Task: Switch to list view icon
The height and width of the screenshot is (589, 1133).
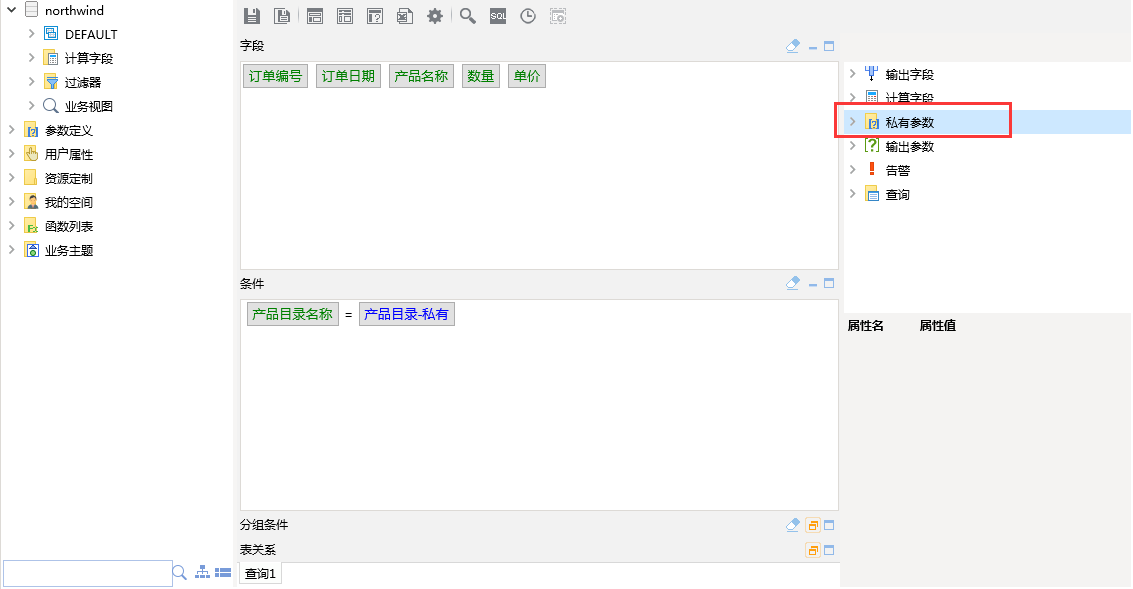Action: (x=223, y=572)
